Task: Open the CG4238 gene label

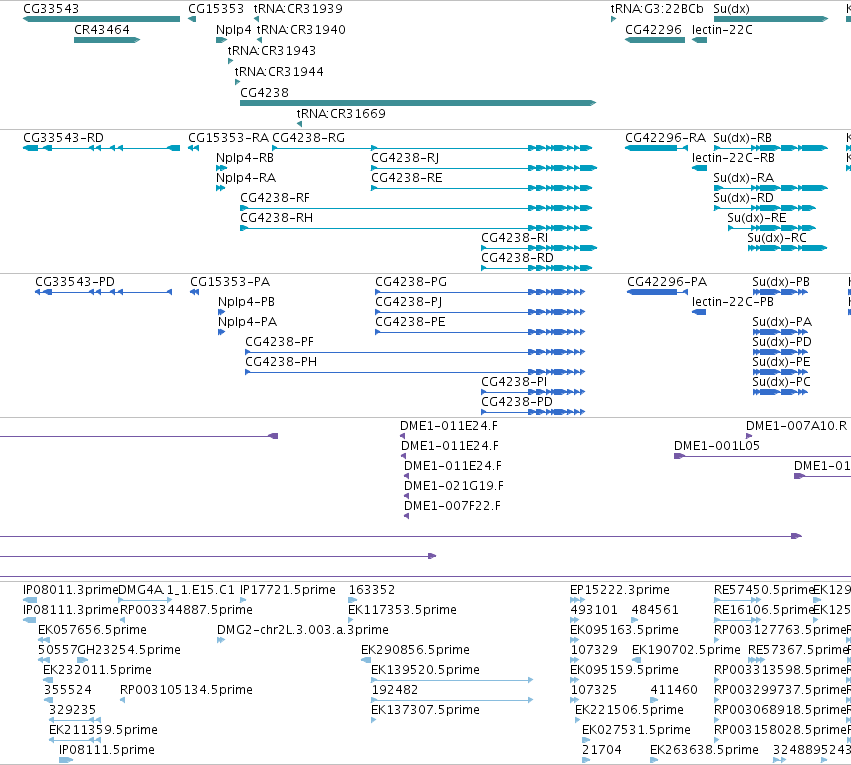Action: pos(264,93)
